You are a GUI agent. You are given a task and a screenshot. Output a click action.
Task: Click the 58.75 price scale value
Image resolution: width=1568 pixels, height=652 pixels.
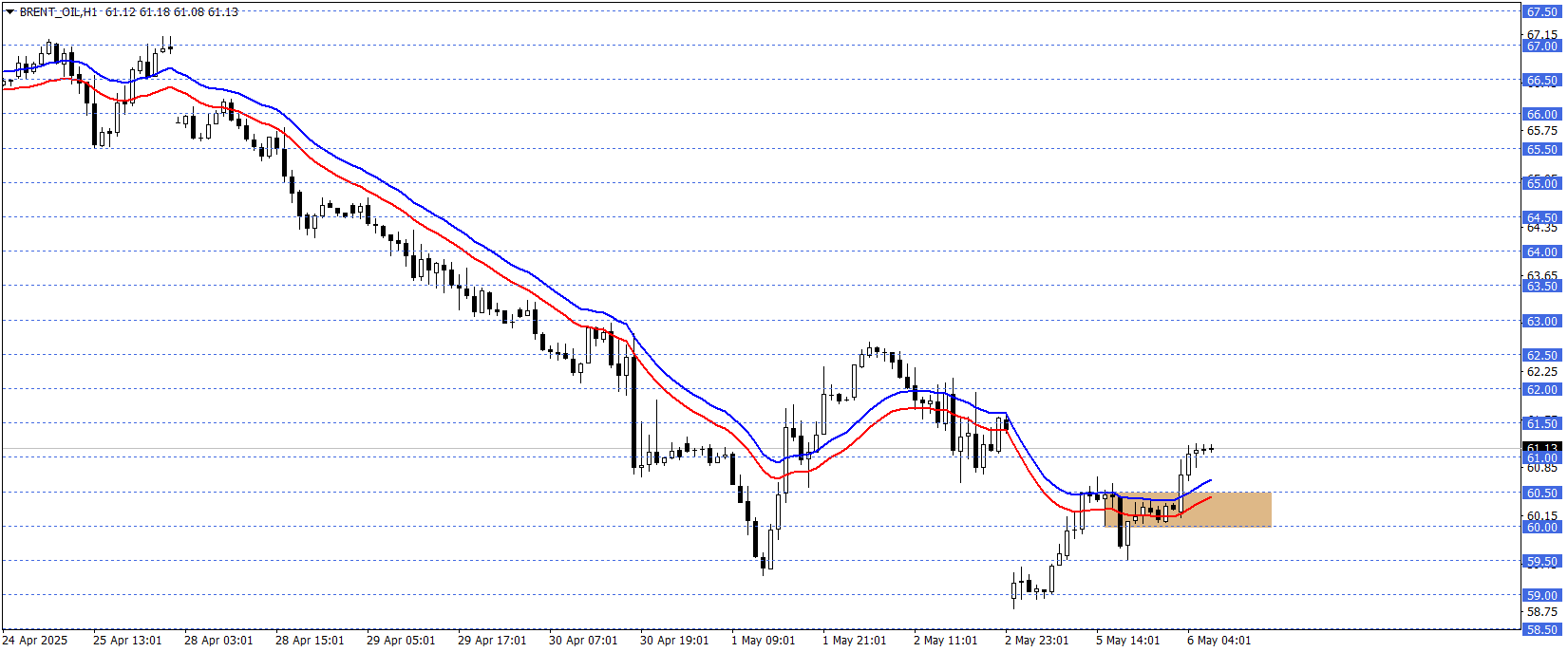1542,612
